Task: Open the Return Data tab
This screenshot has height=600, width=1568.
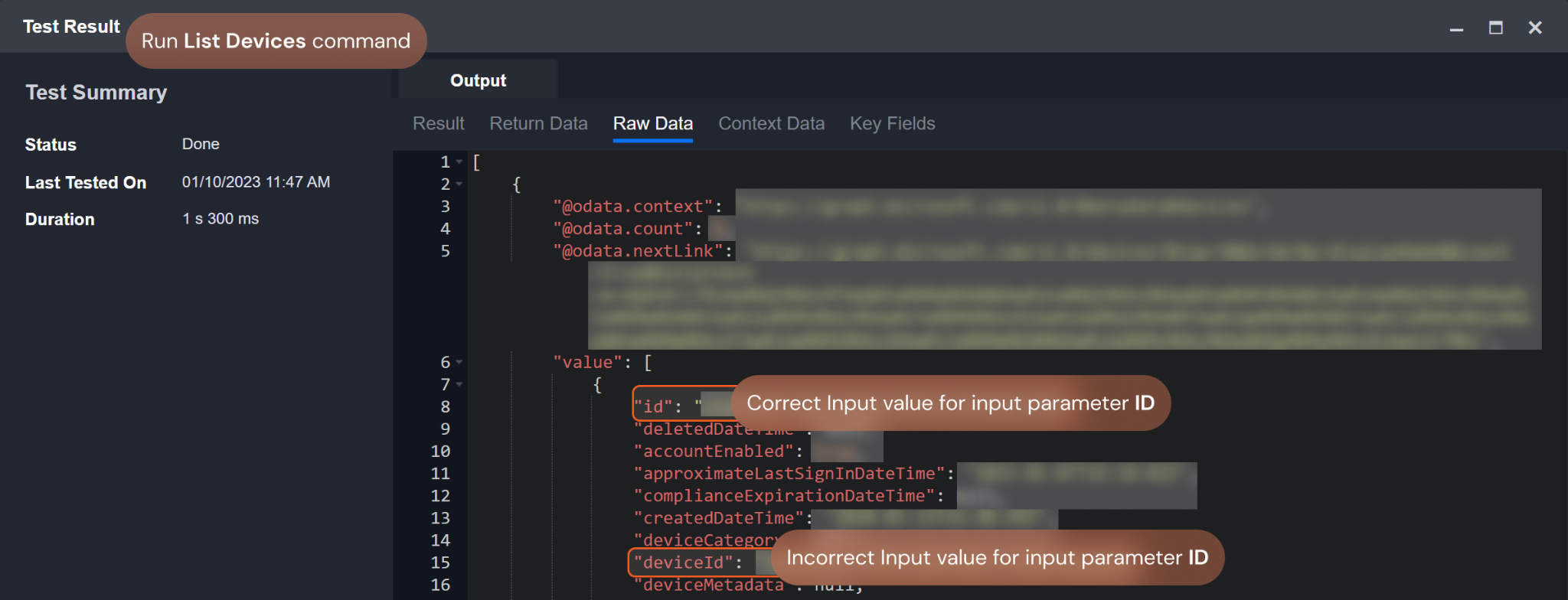Action: pos(538,124)
